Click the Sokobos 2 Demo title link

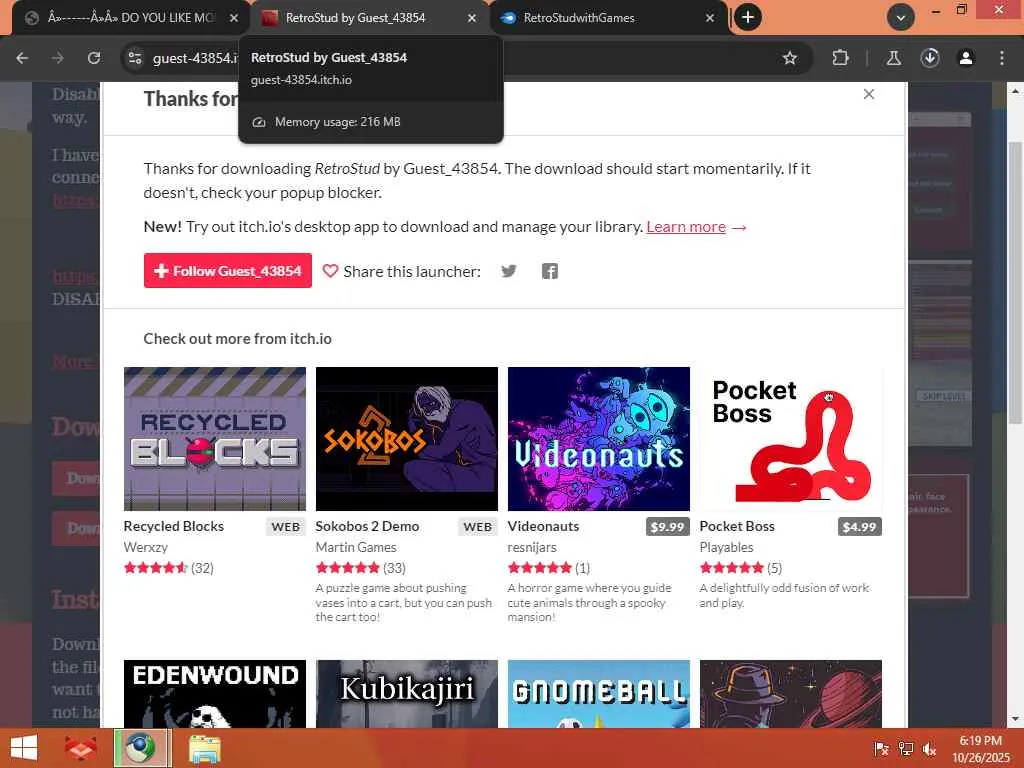(367, 526)
